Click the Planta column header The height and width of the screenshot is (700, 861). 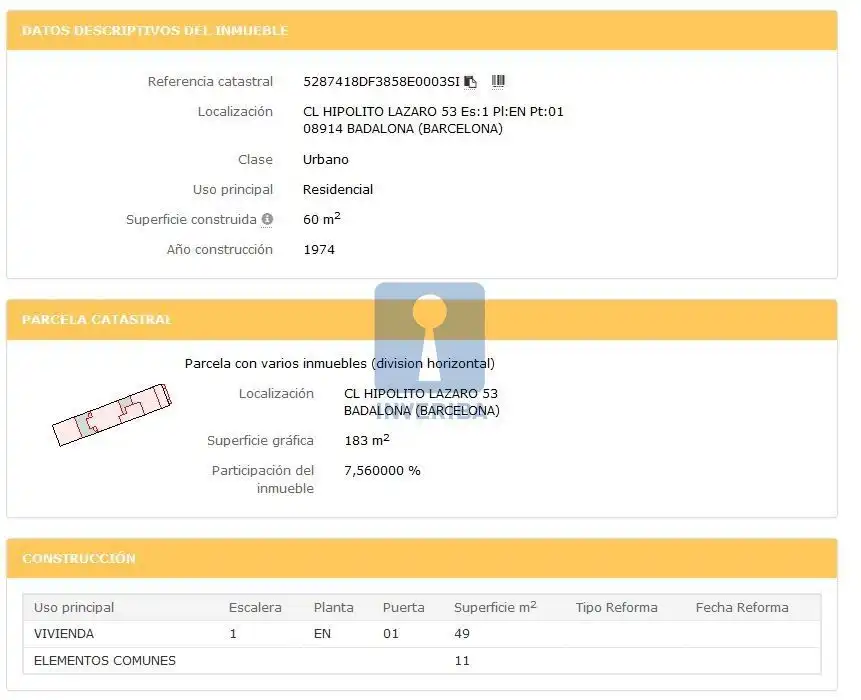coord(333,607)
